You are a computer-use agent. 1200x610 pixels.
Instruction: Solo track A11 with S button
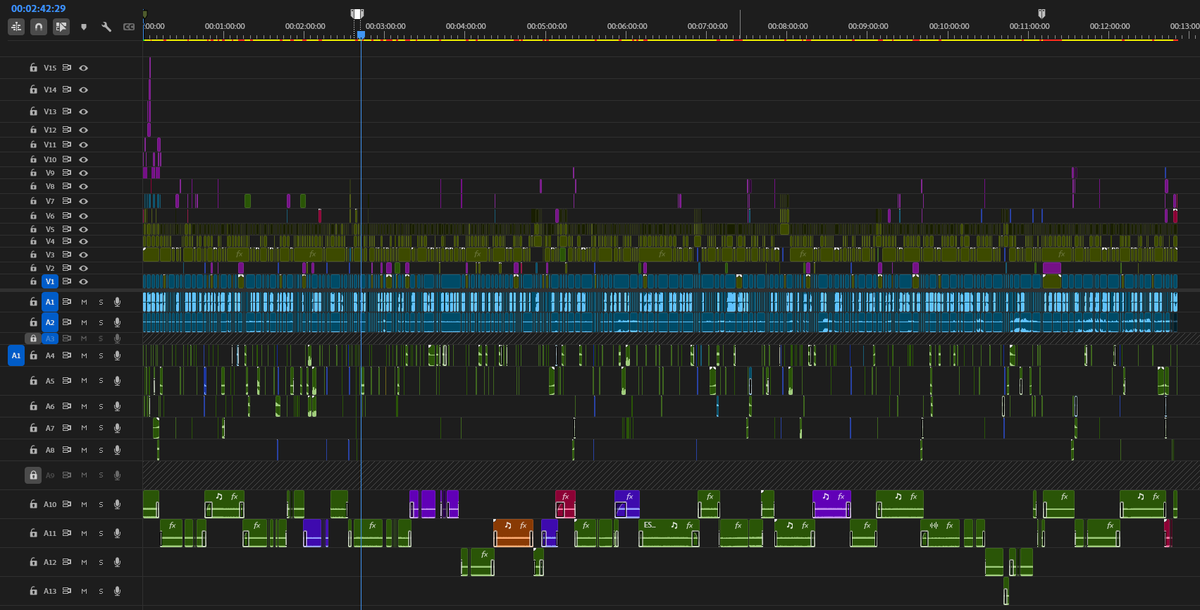click(x=101, y=533)
